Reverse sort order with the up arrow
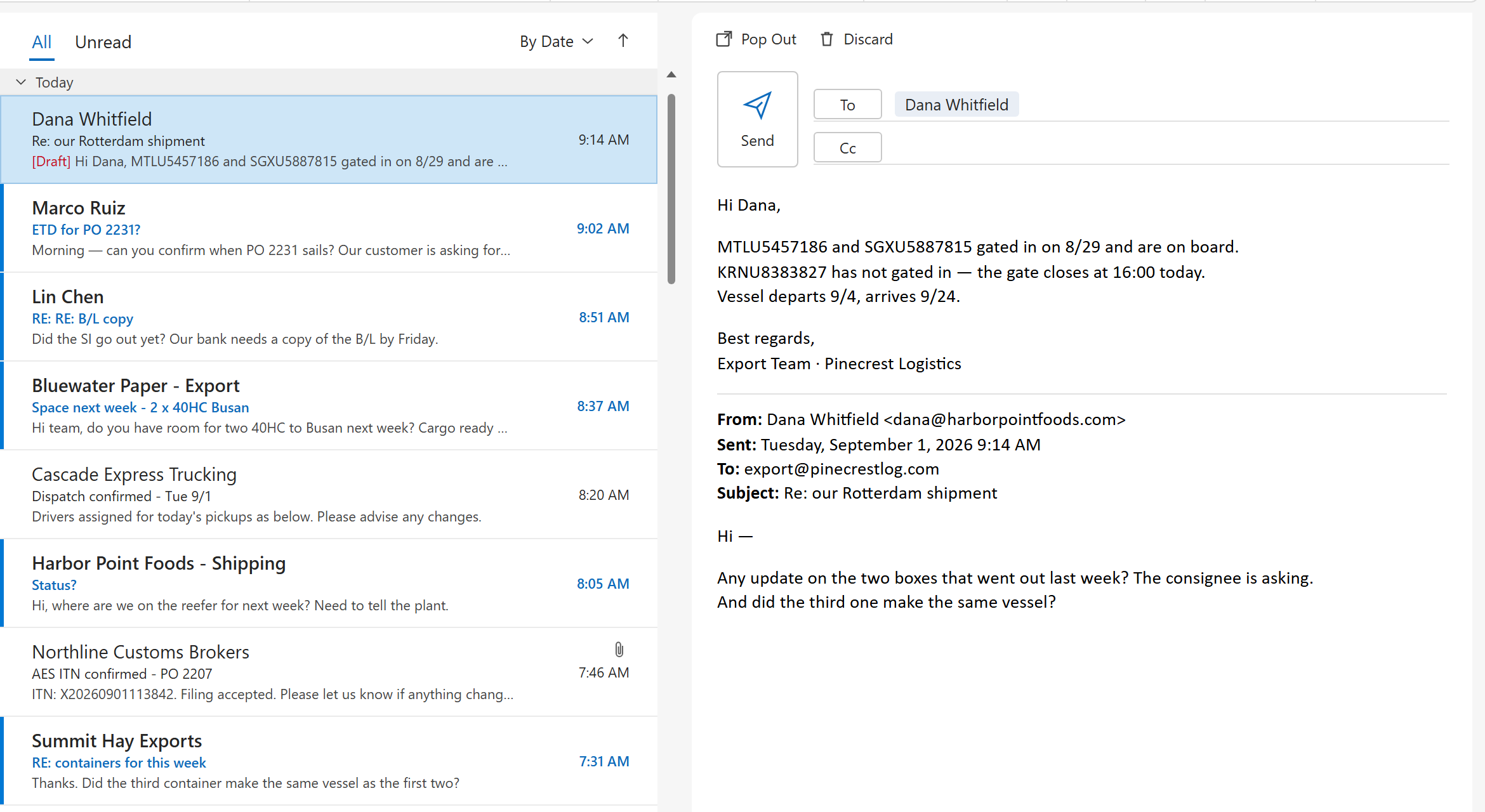The height and width of the screenshot is (812, 1485). pos(623,41)
